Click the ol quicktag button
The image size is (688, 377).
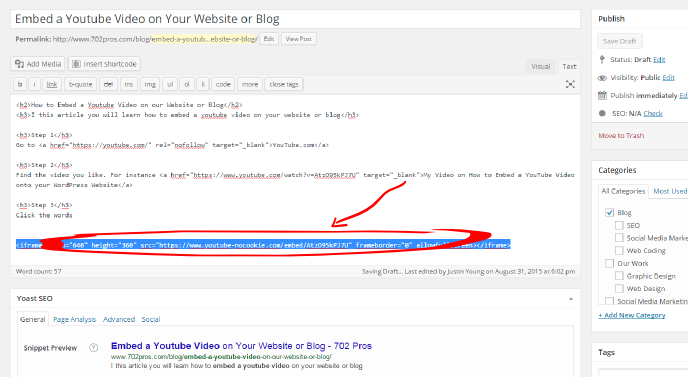click(x=186, y=84)
